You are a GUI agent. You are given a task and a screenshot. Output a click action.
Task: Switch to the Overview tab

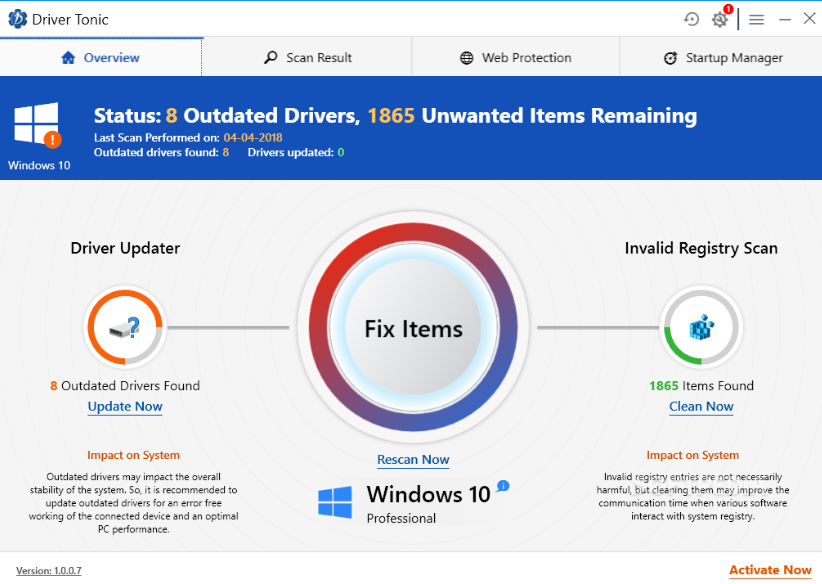coord(101,58)
